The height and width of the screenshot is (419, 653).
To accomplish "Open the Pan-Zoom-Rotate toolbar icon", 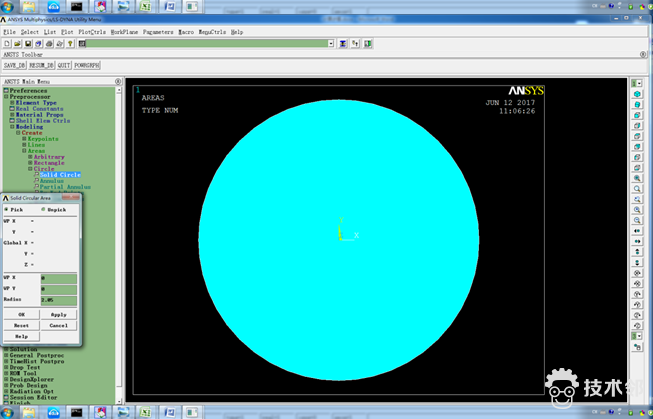I will tap(38, 43).
